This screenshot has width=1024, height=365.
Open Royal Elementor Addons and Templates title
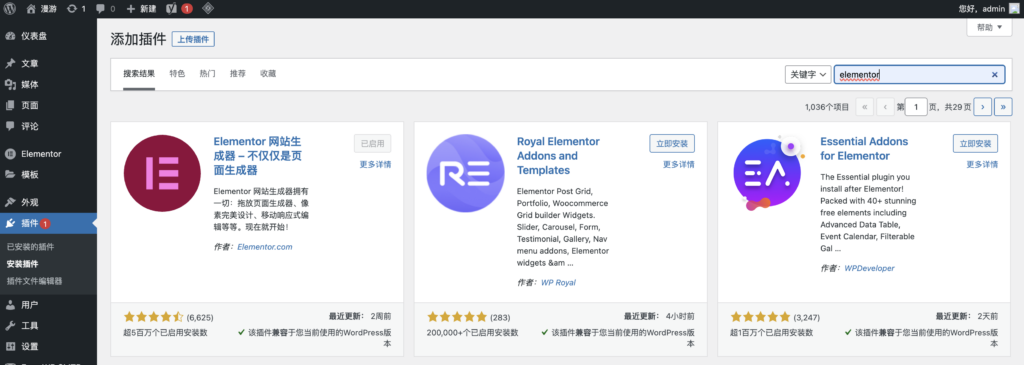[x=558, y=155]
